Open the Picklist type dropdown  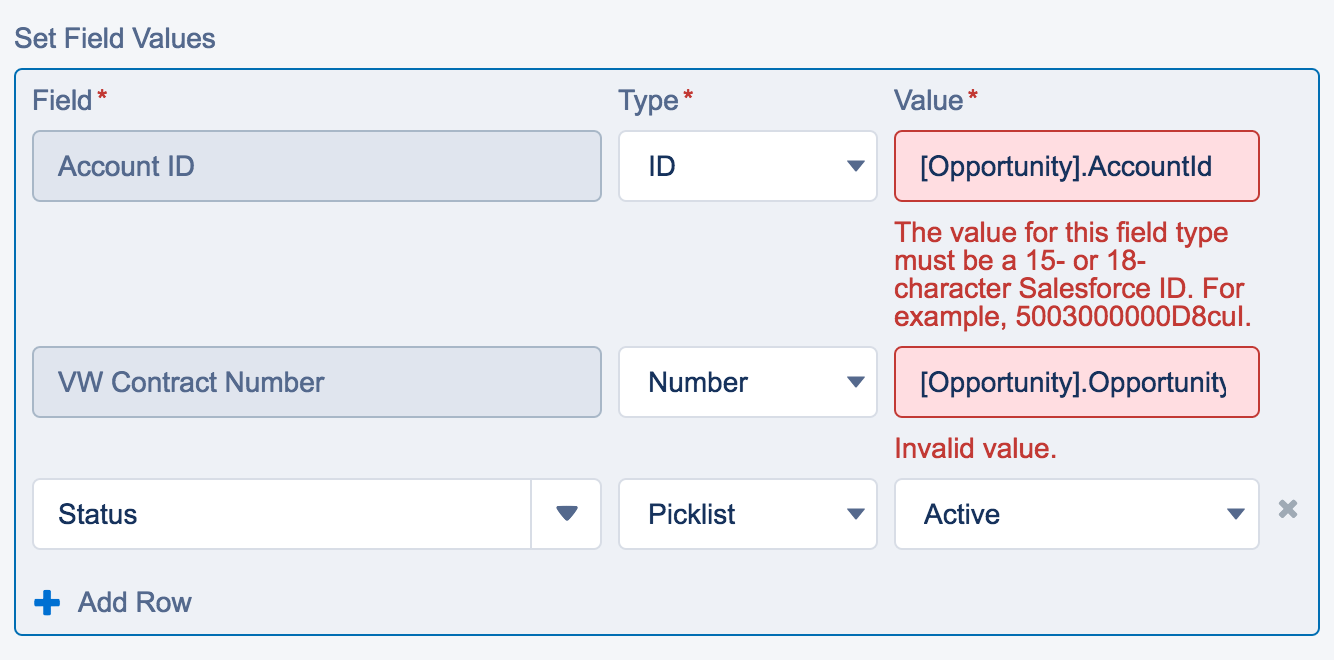(x=747, y=514)
